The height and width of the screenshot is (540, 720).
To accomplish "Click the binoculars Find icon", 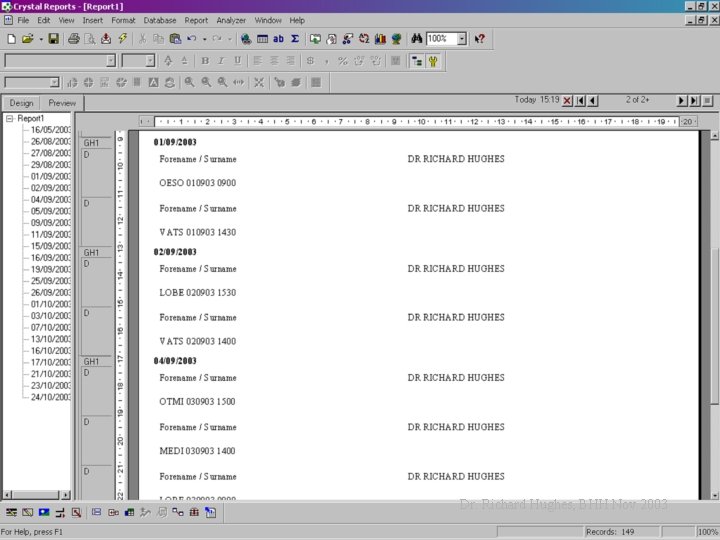I will click(x=416, y=39).
